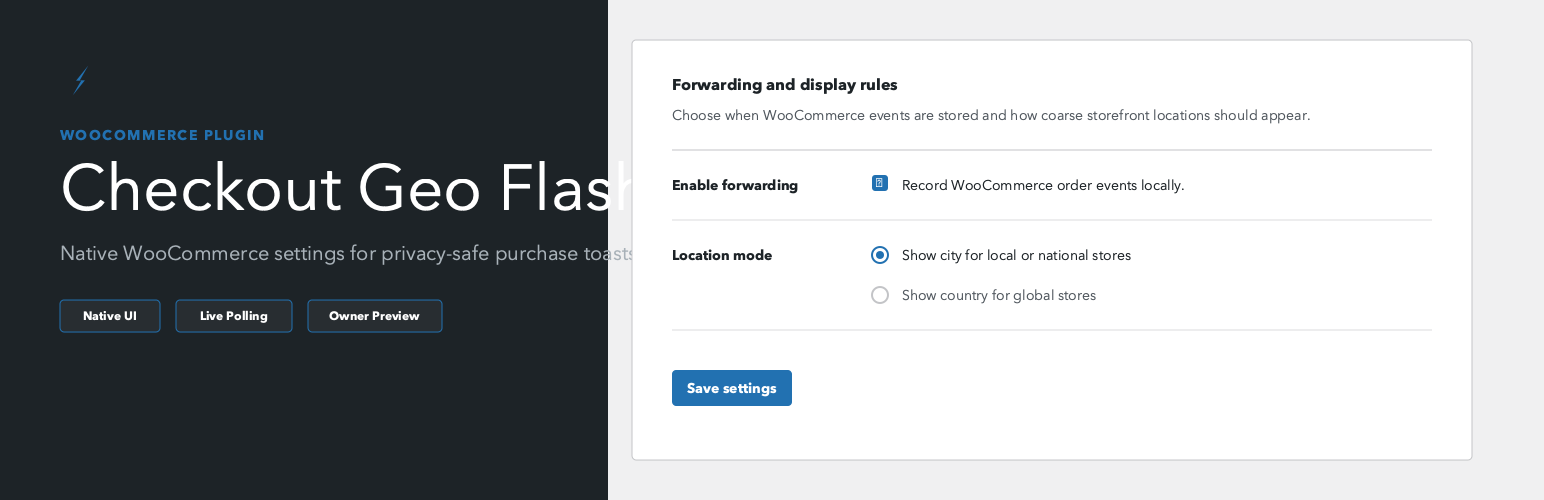Select the Show city radio button

pos(880,255)
